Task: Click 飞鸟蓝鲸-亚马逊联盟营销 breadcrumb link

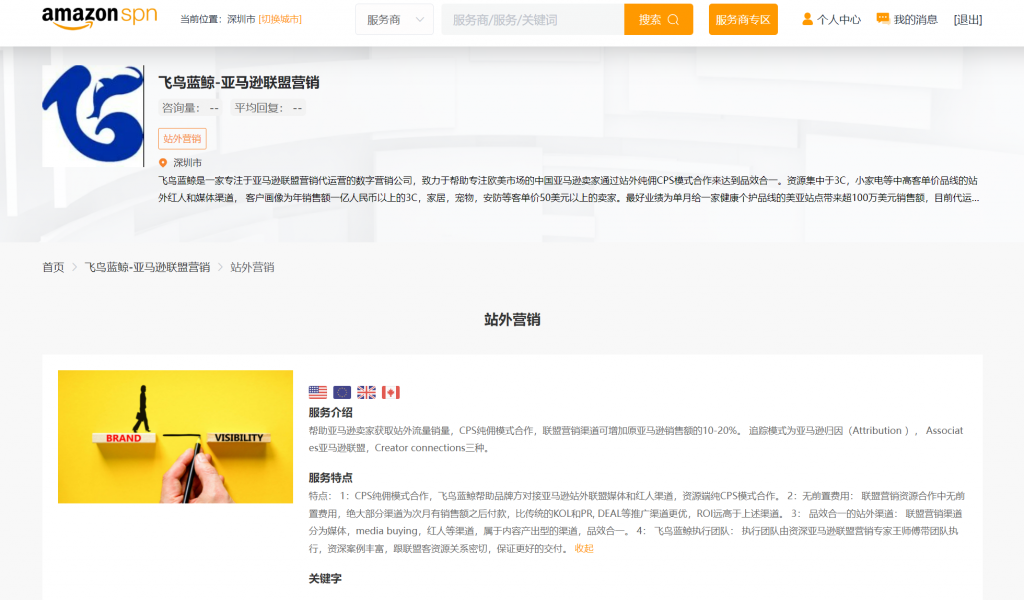Action: pyautogui.click(x=148, y=267)
